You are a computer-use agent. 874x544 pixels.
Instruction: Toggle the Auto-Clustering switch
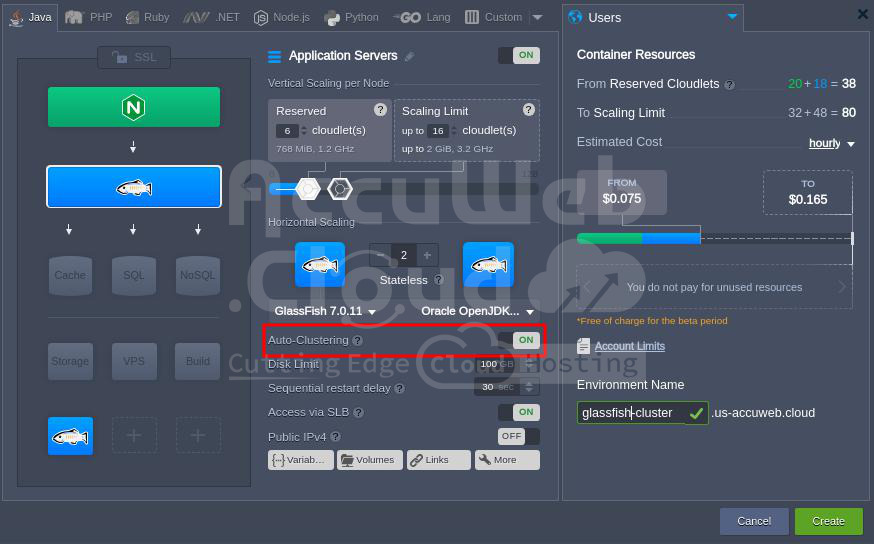pos(519,340)
